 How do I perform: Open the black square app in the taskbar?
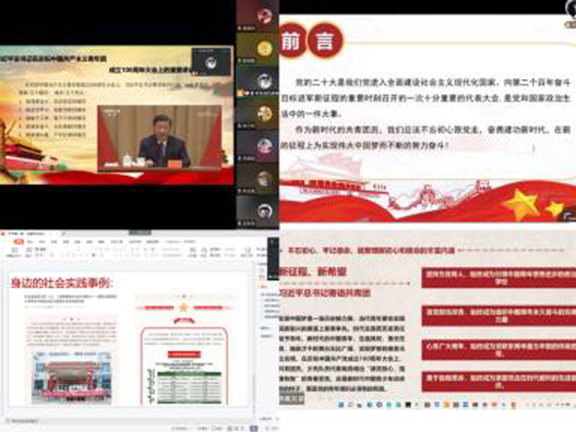click(x=408, y=405)
